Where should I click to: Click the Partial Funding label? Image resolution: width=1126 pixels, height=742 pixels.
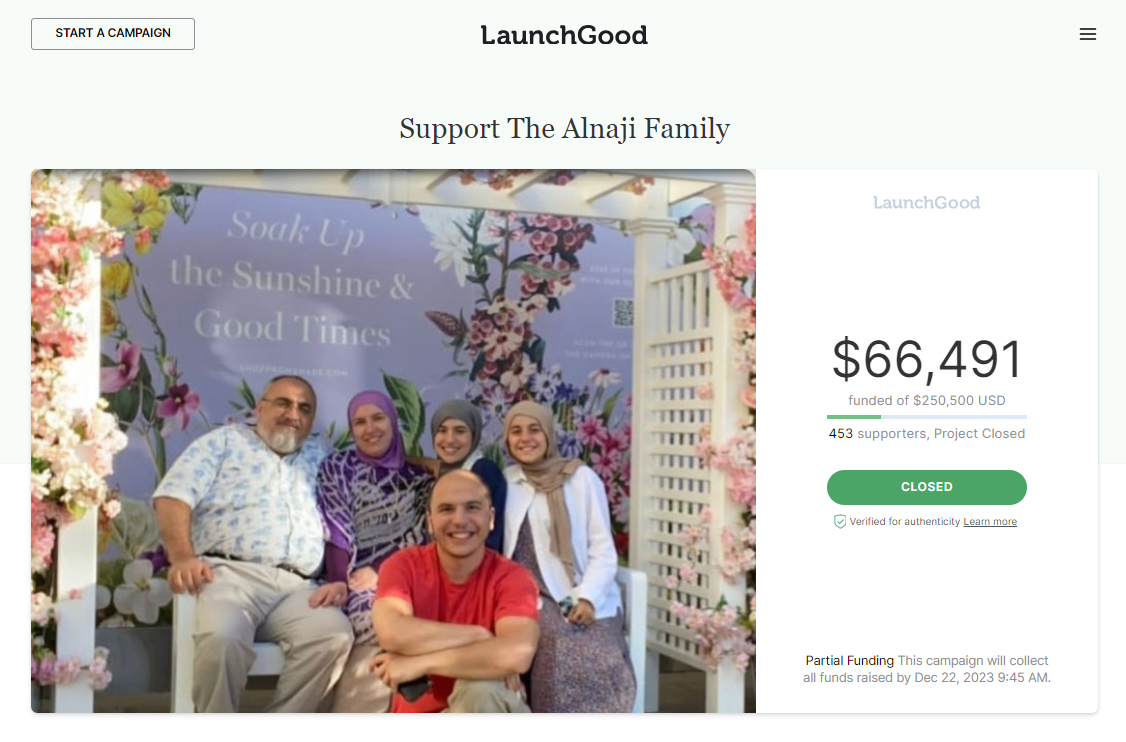coord(850,660)
